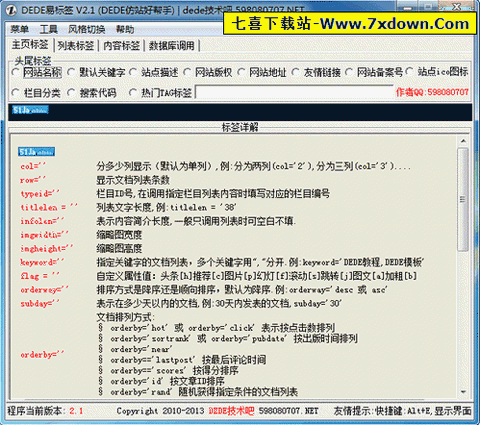Choose the 热门TAG标签 radio button
Screen dimensions: 480x425
133,93
